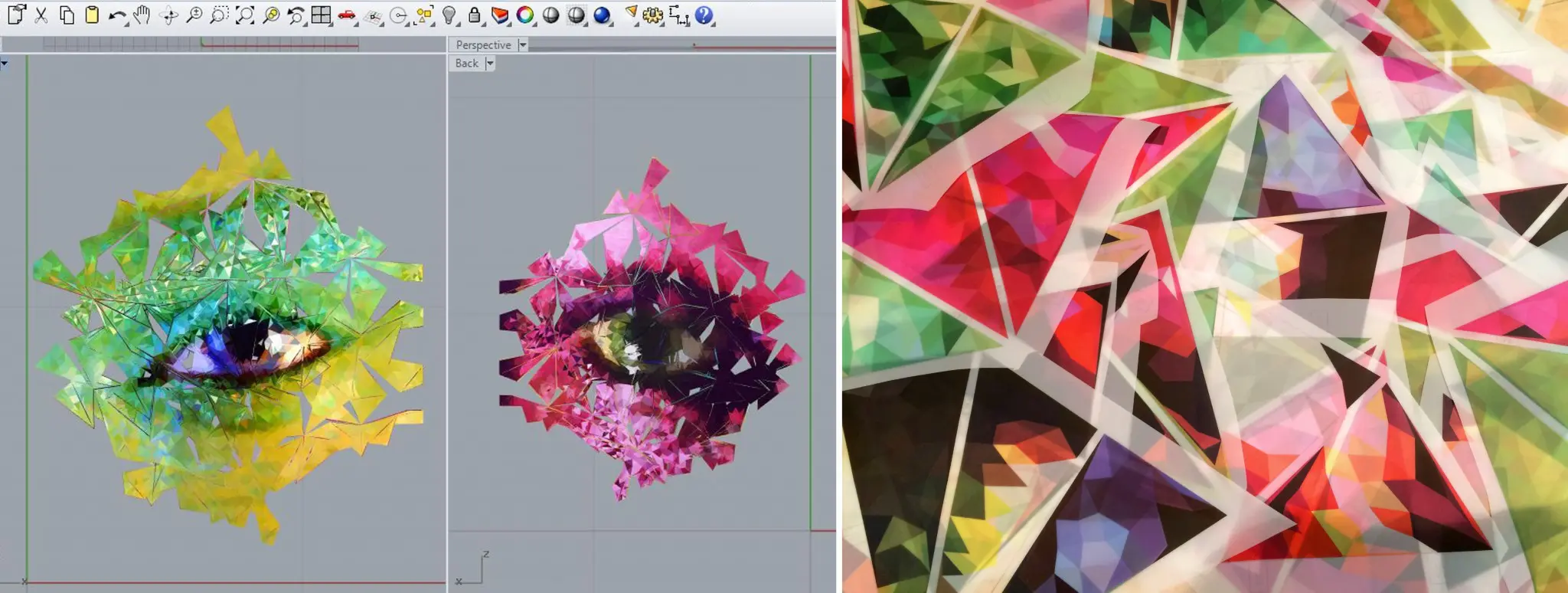This screenshot has height=593, width=1568.
Task: Open the Options gear icon
Action: click(652, 15)
